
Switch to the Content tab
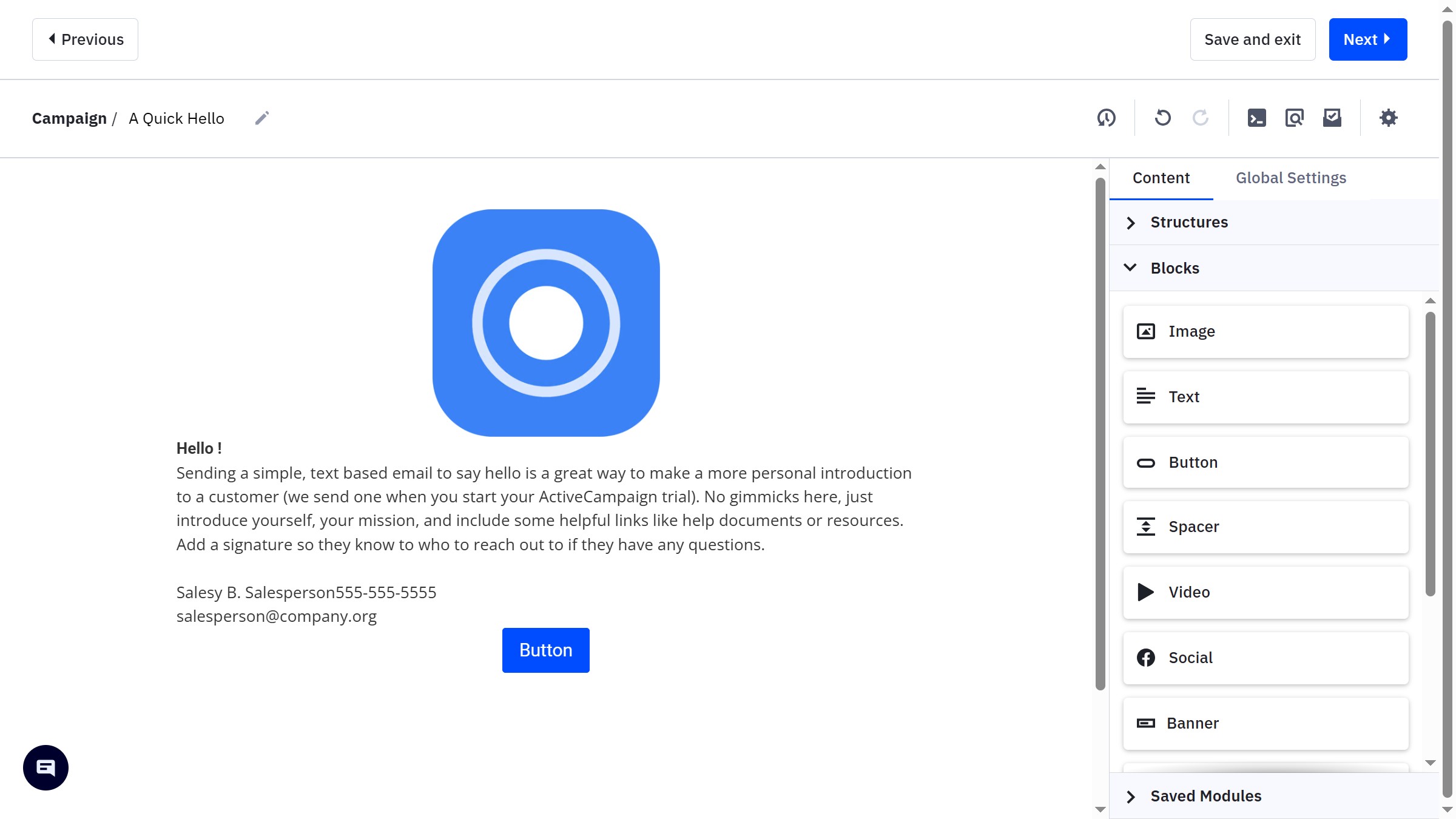[x=1161, y=178]
